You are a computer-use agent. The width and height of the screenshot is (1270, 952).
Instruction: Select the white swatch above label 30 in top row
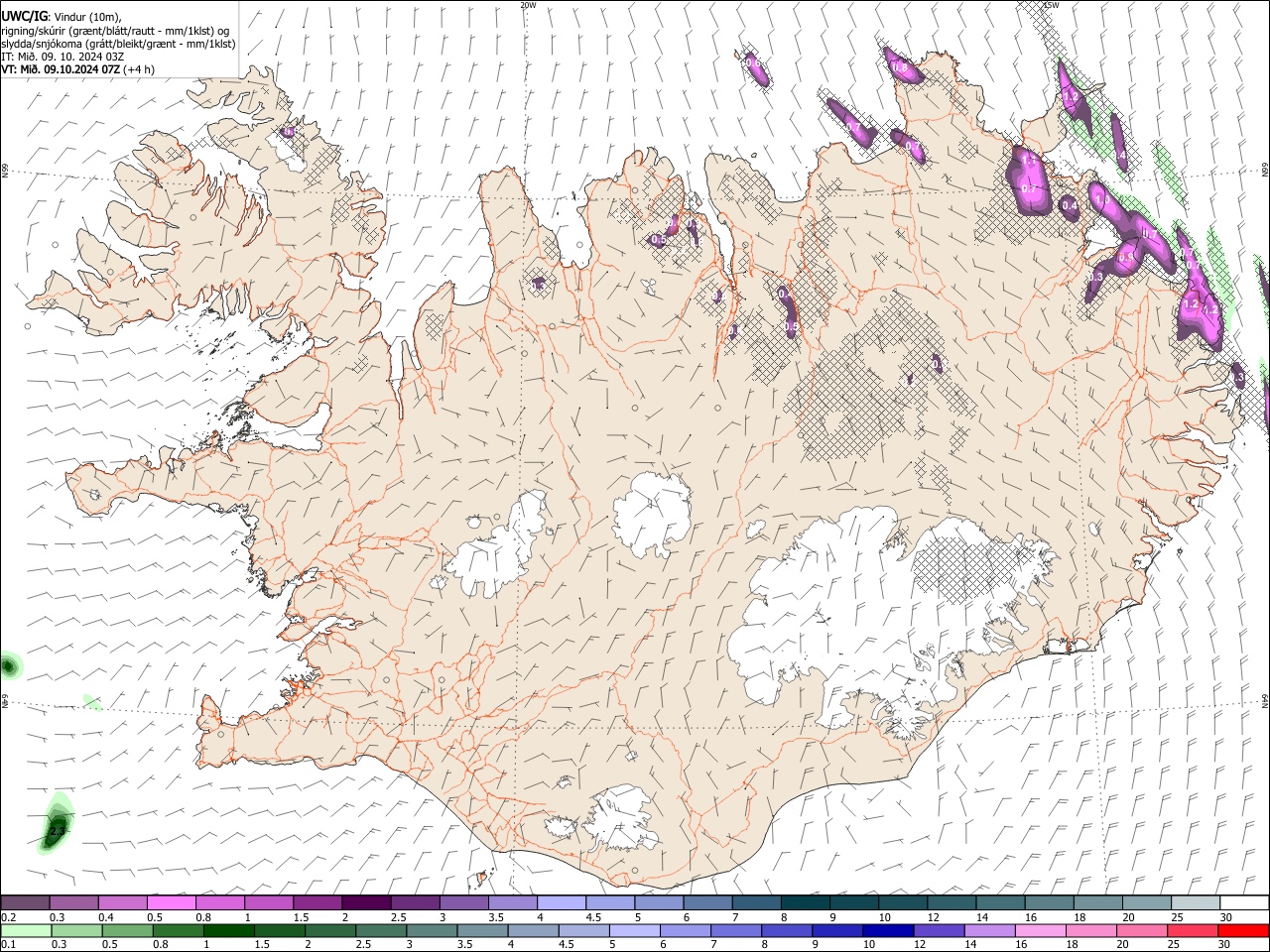point(1244,903)
